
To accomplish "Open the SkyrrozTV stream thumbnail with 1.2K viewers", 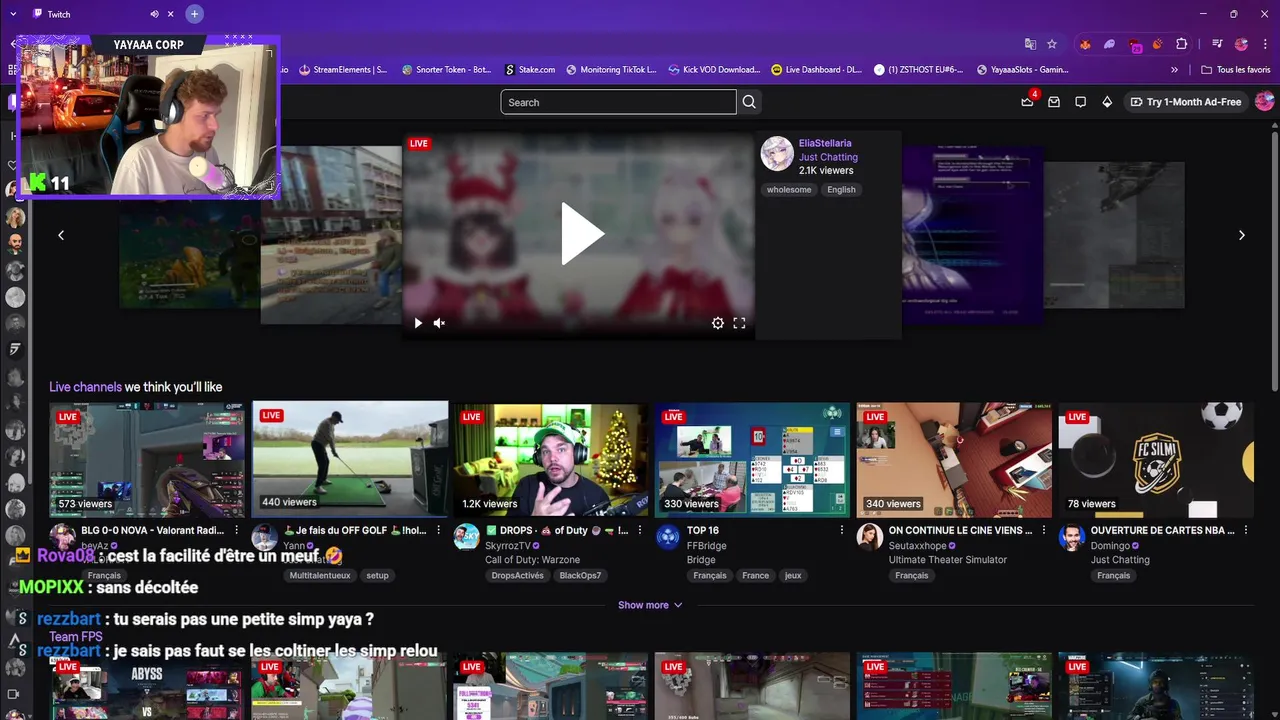I will [551, 459].
